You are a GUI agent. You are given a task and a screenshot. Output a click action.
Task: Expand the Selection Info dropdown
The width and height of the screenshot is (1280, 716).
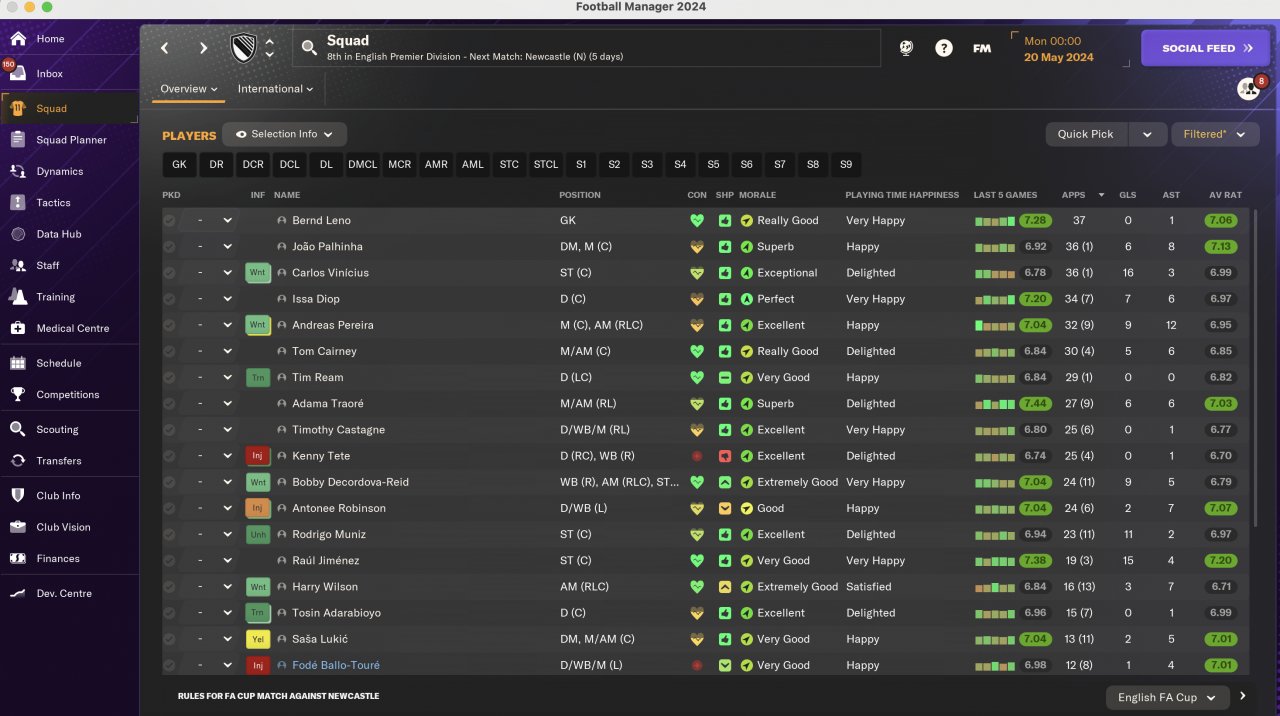pyautogui.click(x=284, y=134)
